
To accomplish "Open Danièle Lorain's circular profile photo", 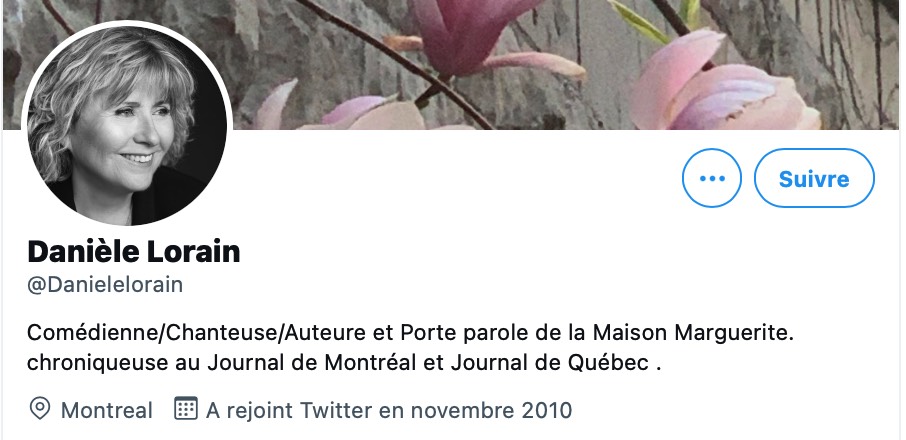I will (x=127, y=125).
